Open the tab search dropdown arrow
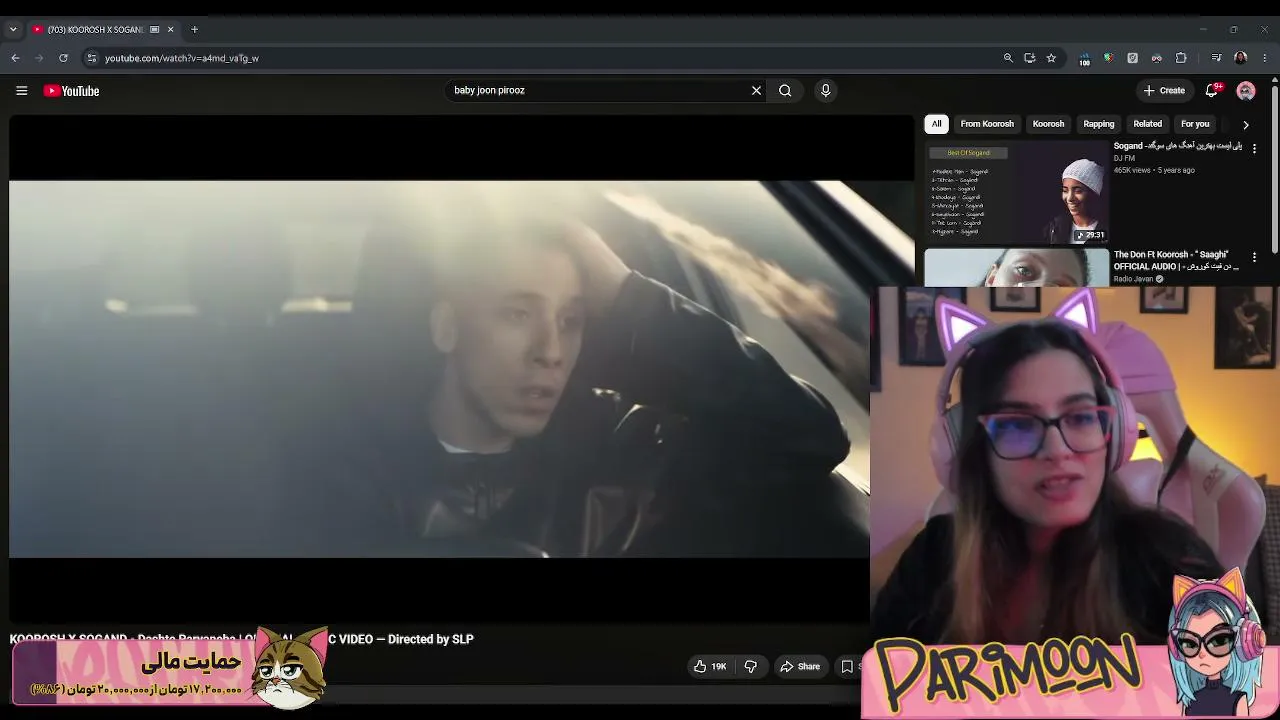1280x720 pixels. [13, 30]
